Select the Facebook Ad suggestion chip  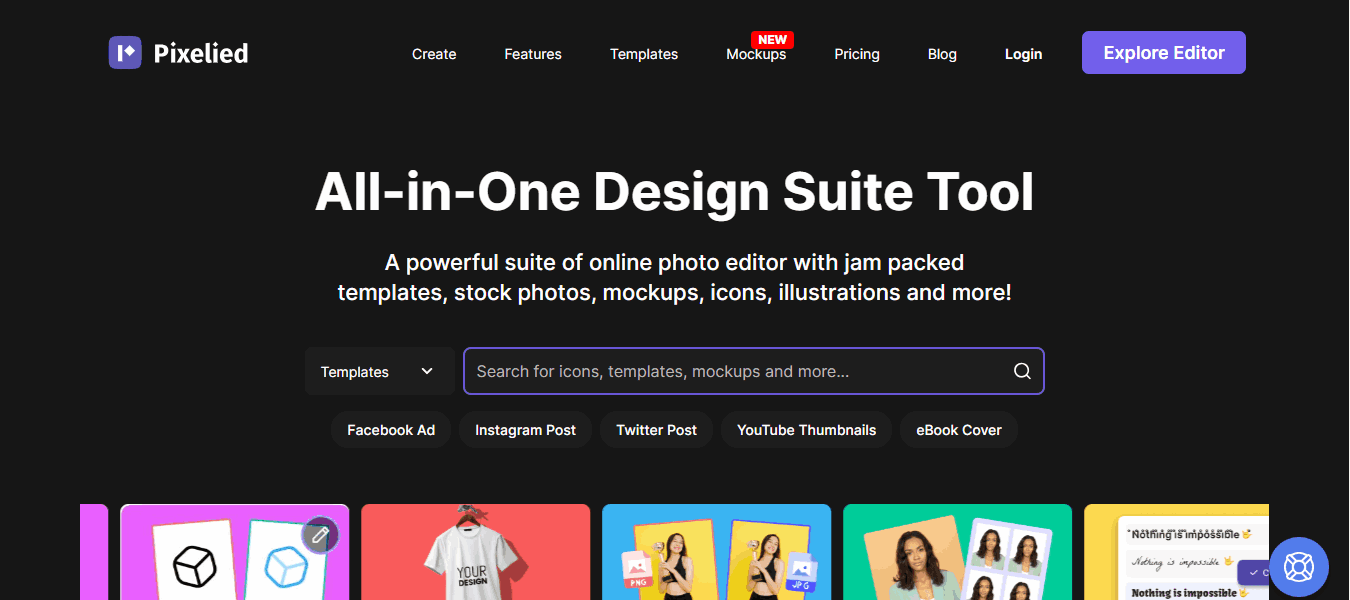click(391, 430)
